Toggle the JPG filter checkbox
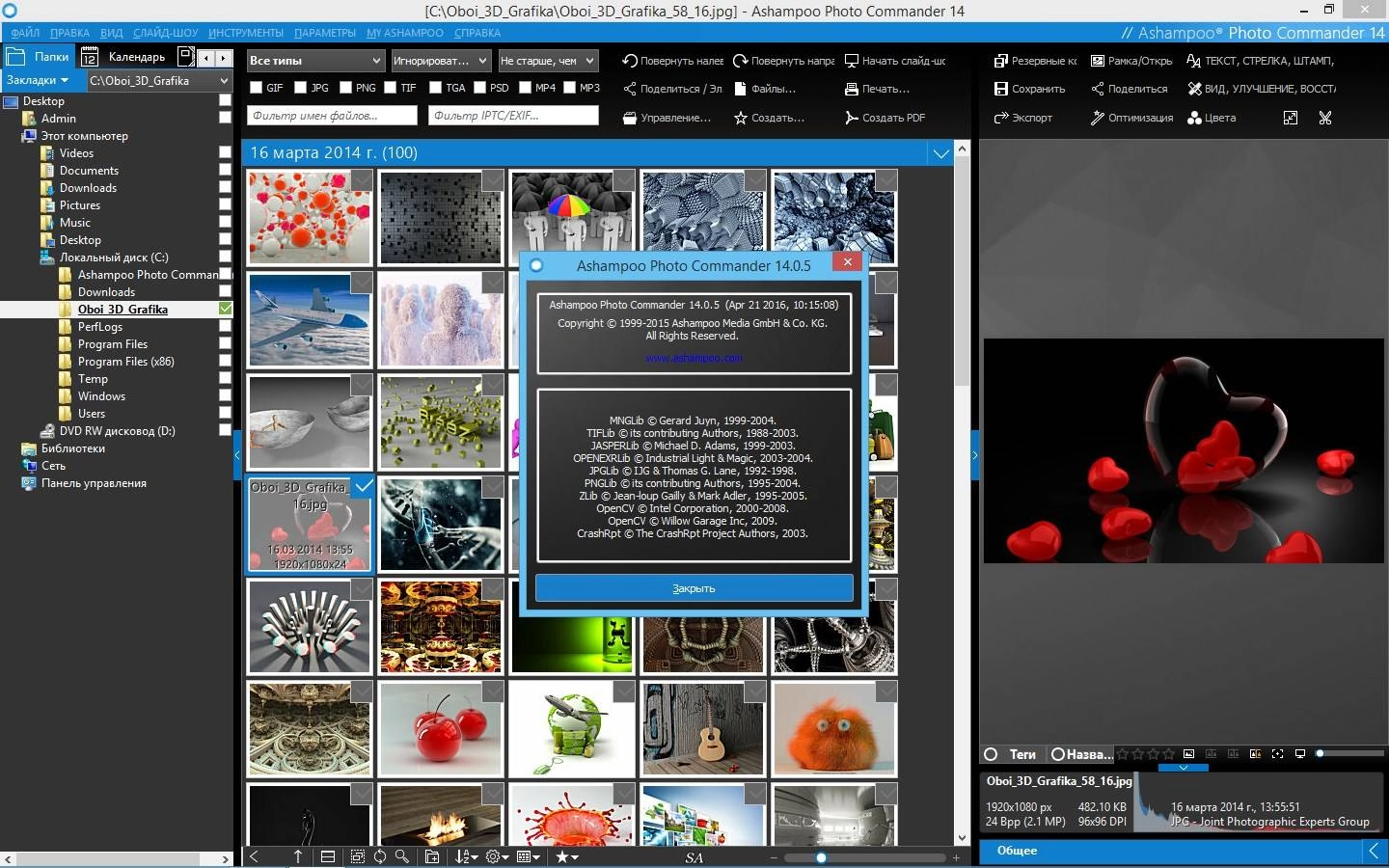The image size is (1389, 868). [x=301, y=88]
